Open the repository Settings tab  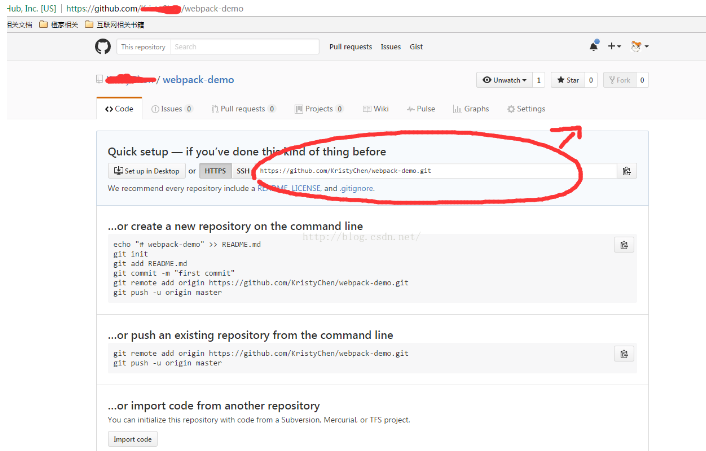(526, 109)
